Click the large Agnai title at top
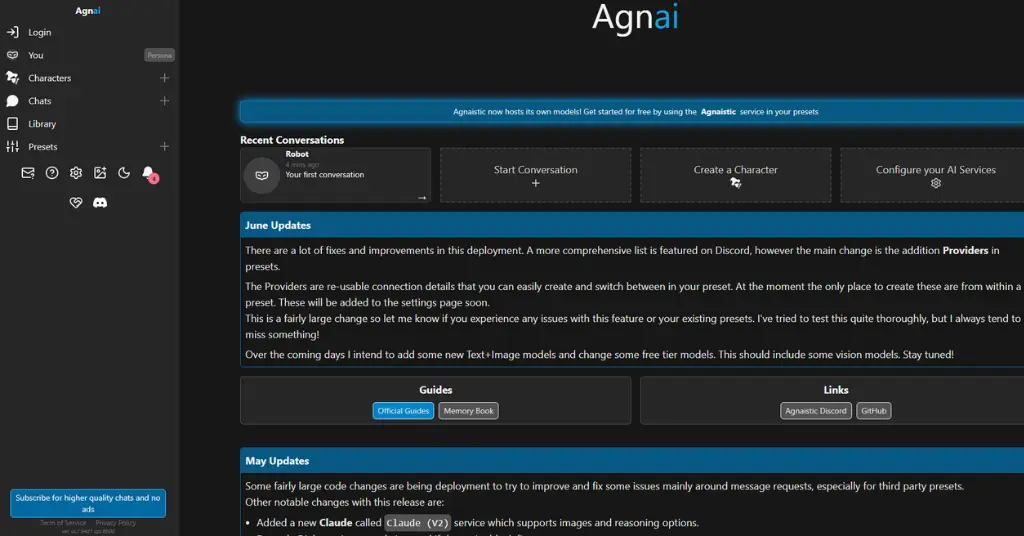The image size is (1024, 536). 635,17
